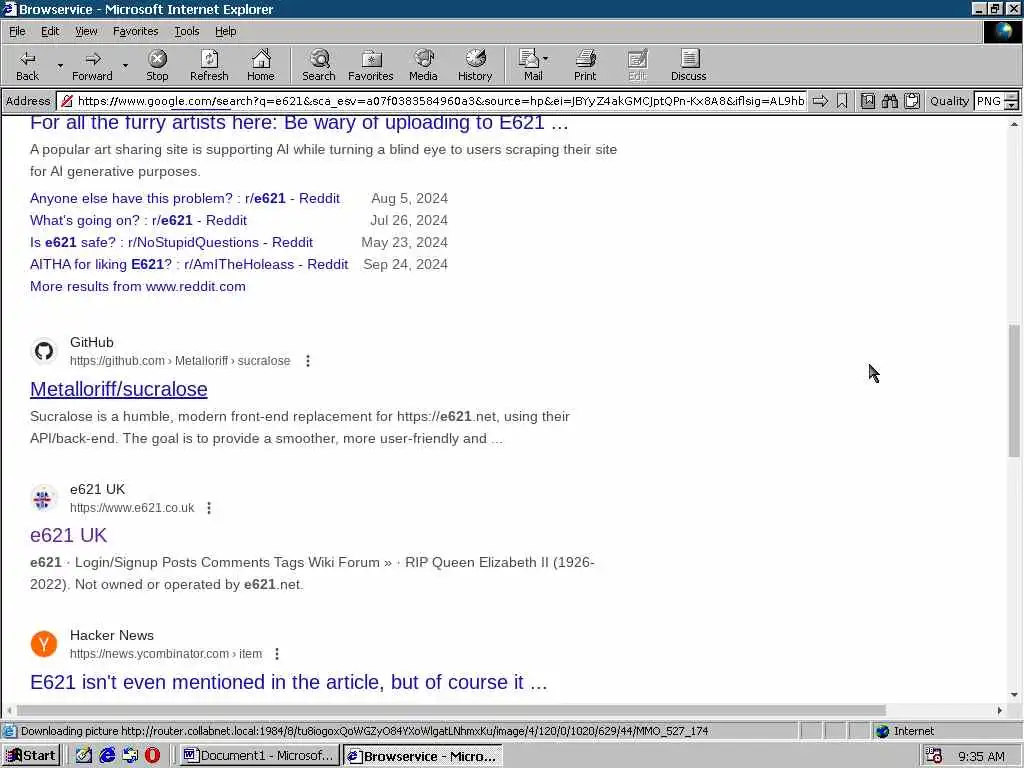This screenshot has width=1024, height=768.
Task: Launch Opera from quick launch
Action: 152,756
